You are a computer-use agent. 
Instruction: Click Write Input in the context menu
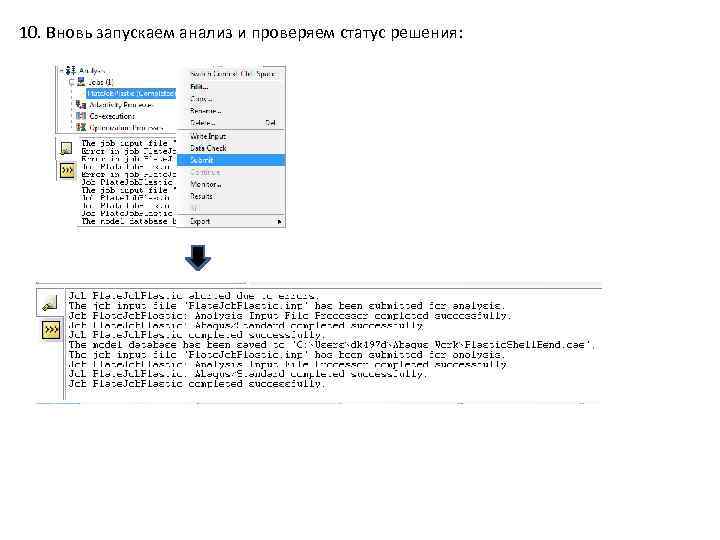click(x=231, y=136)
